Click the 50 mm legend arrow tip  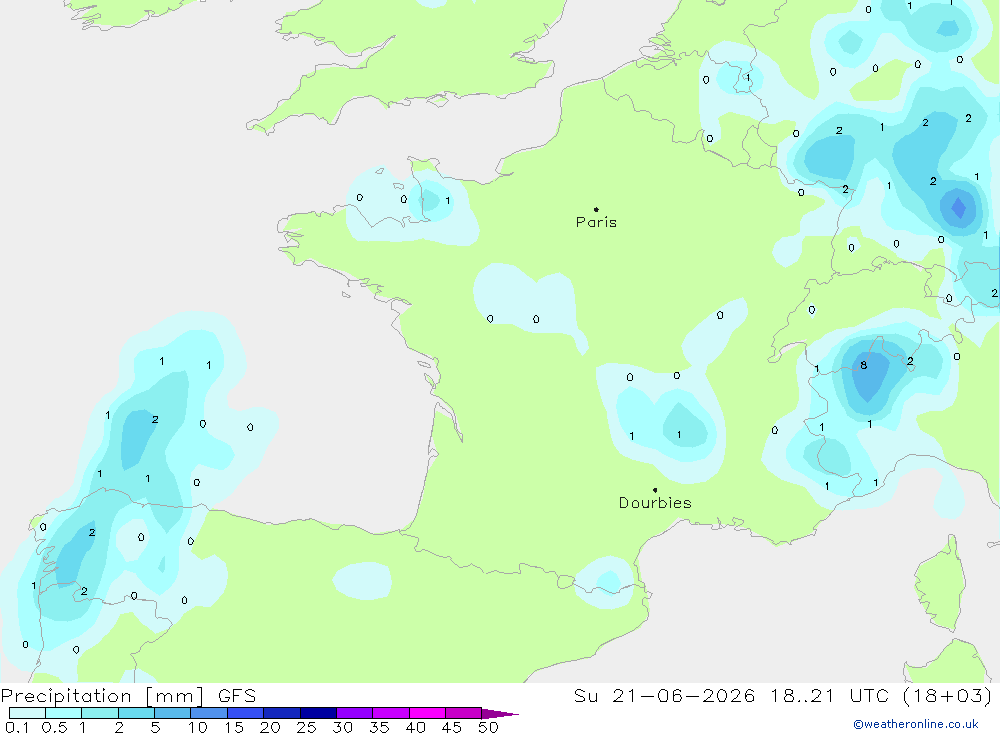[x=501, y=713]
